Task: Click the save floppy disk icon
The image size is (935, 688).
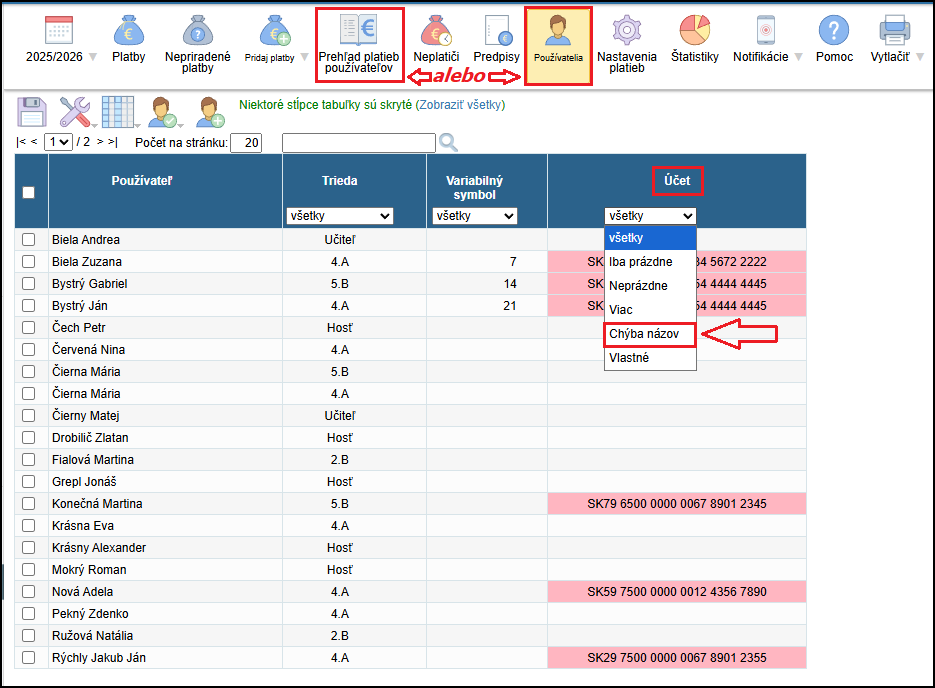Action: [x=32, y=111]
